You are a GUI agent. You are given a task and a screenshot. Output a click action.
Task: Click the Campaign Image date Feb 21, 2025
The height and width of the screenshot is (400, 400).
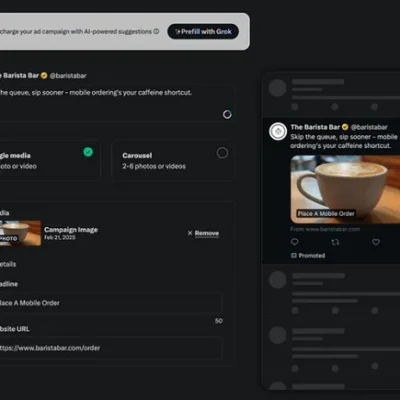point(60,237)
